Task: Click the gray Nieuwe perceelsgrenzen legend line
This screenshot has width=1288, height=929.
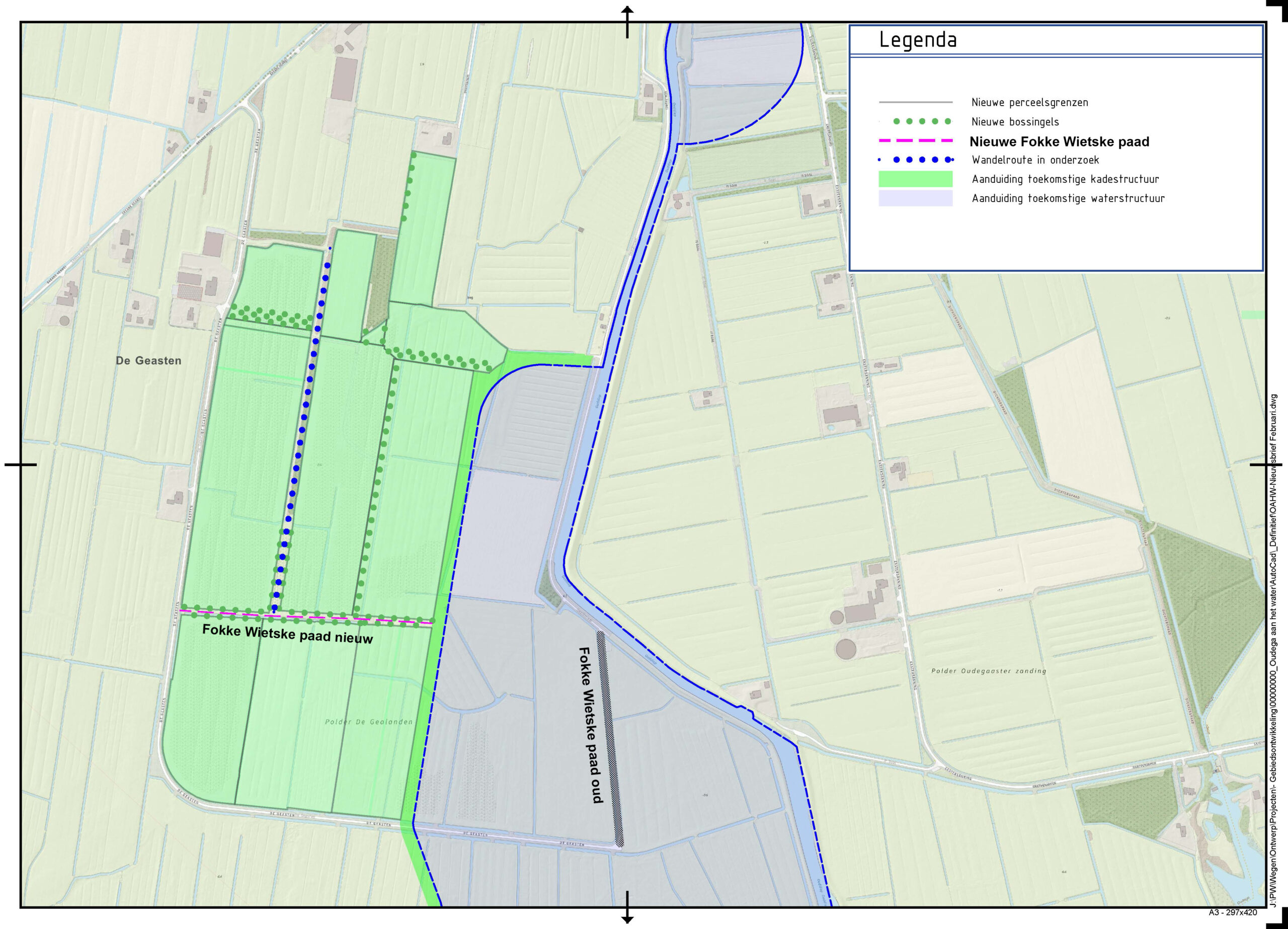Action: pyautogui.click(x=916, y=102)
